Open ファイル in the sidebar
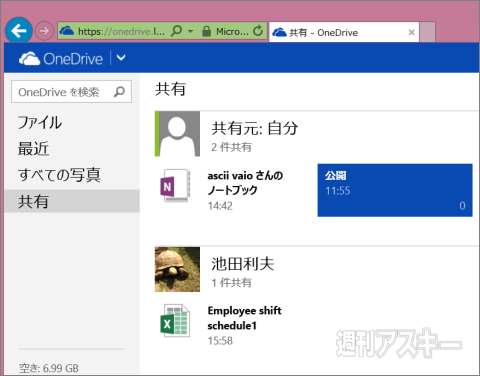Viewport: 480px width, 376px height. click(x=40, y=122)
